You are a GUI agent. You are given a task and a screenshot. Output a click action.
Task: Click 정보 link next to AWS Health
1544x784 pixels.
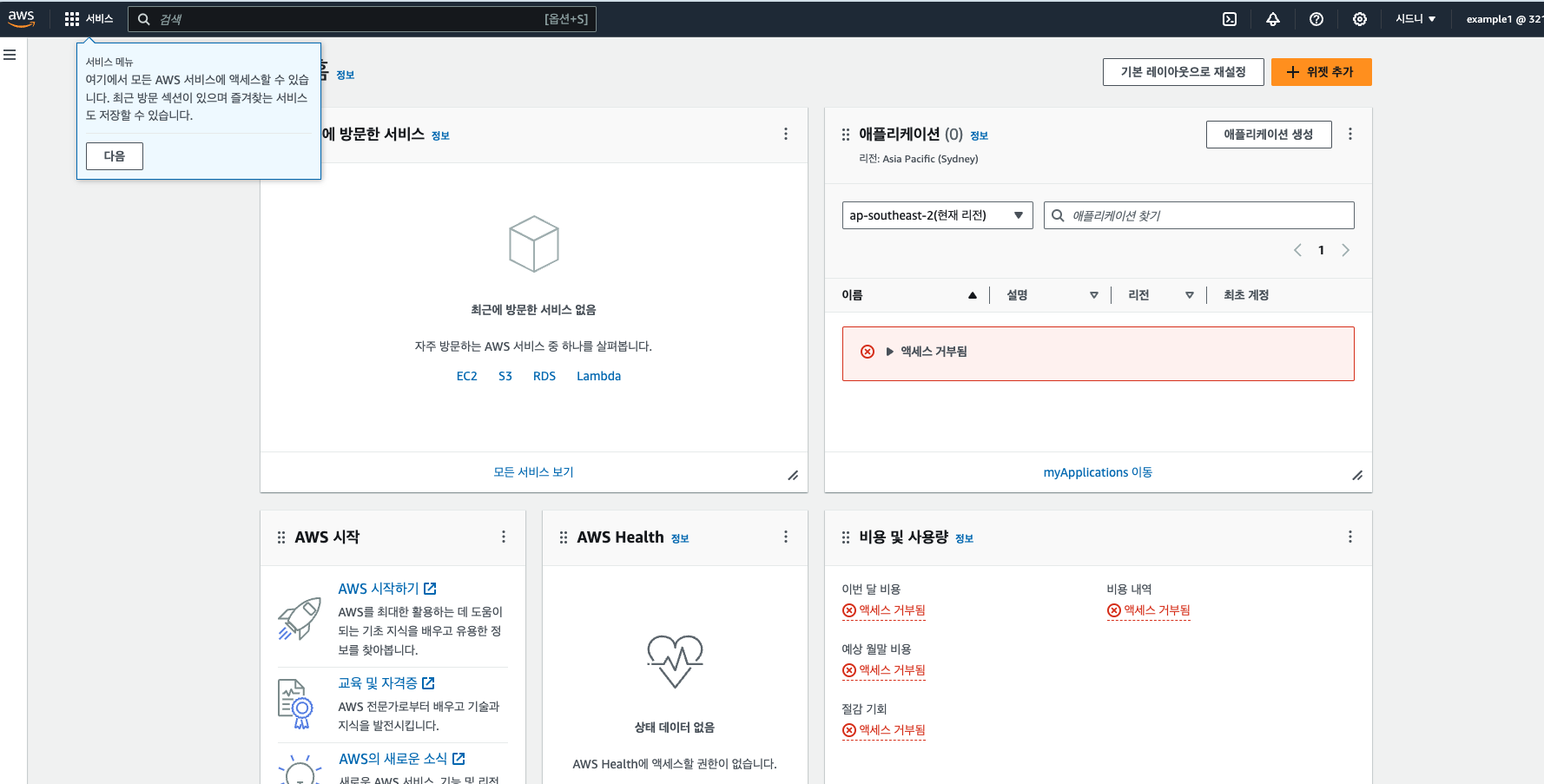pyautogui.click(x=680, y=538)
